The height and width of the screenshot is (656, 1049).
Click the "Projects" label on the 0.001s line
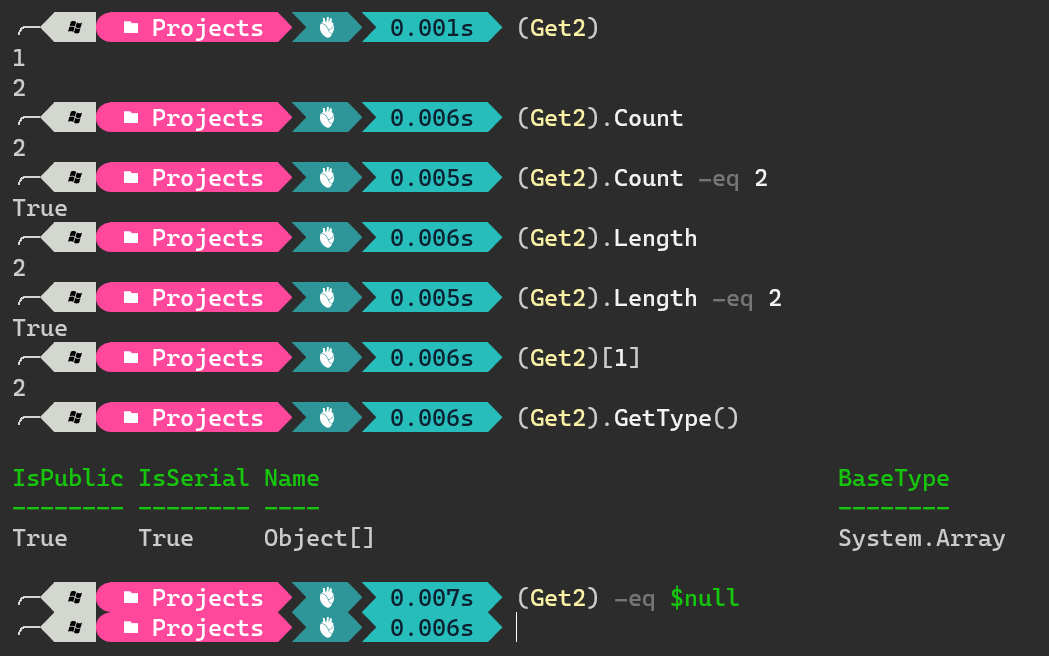pyautogui.click(x=207, y=28)
